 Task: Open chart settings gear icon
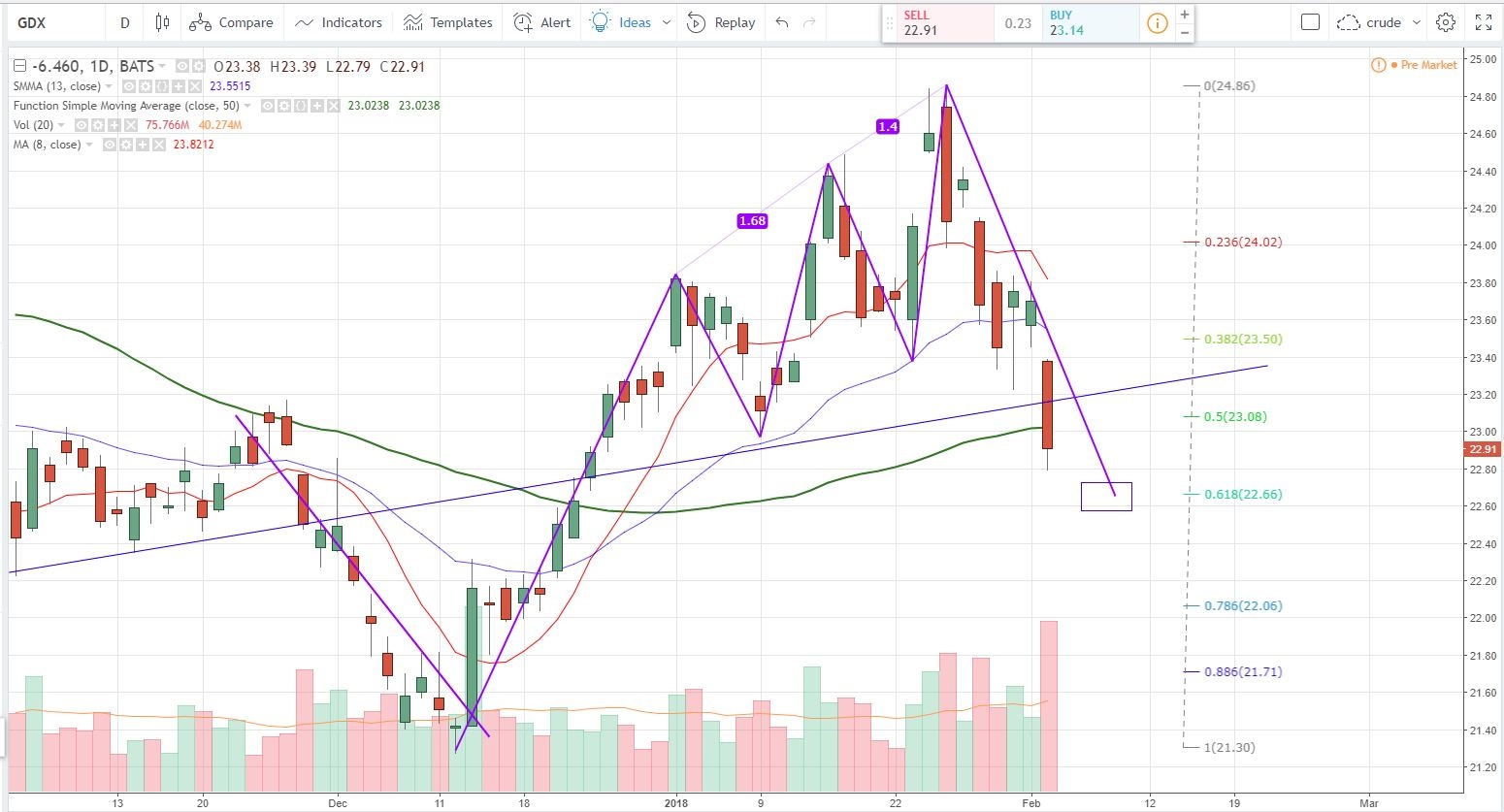[x=1446, y=22]
